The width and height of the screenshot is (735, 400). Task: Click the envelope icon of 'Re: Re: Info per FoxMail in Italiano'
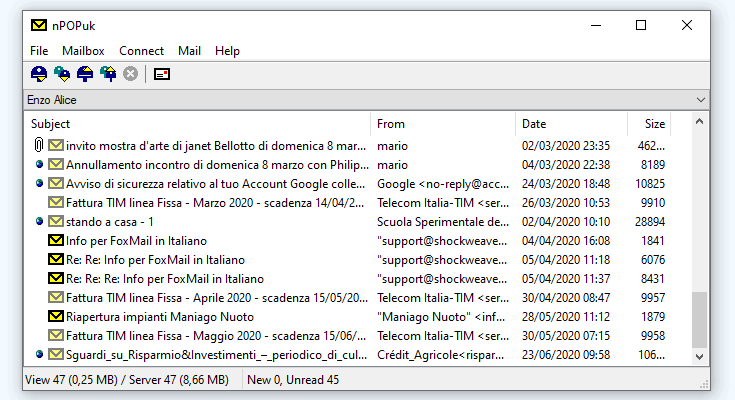[56, 259]
